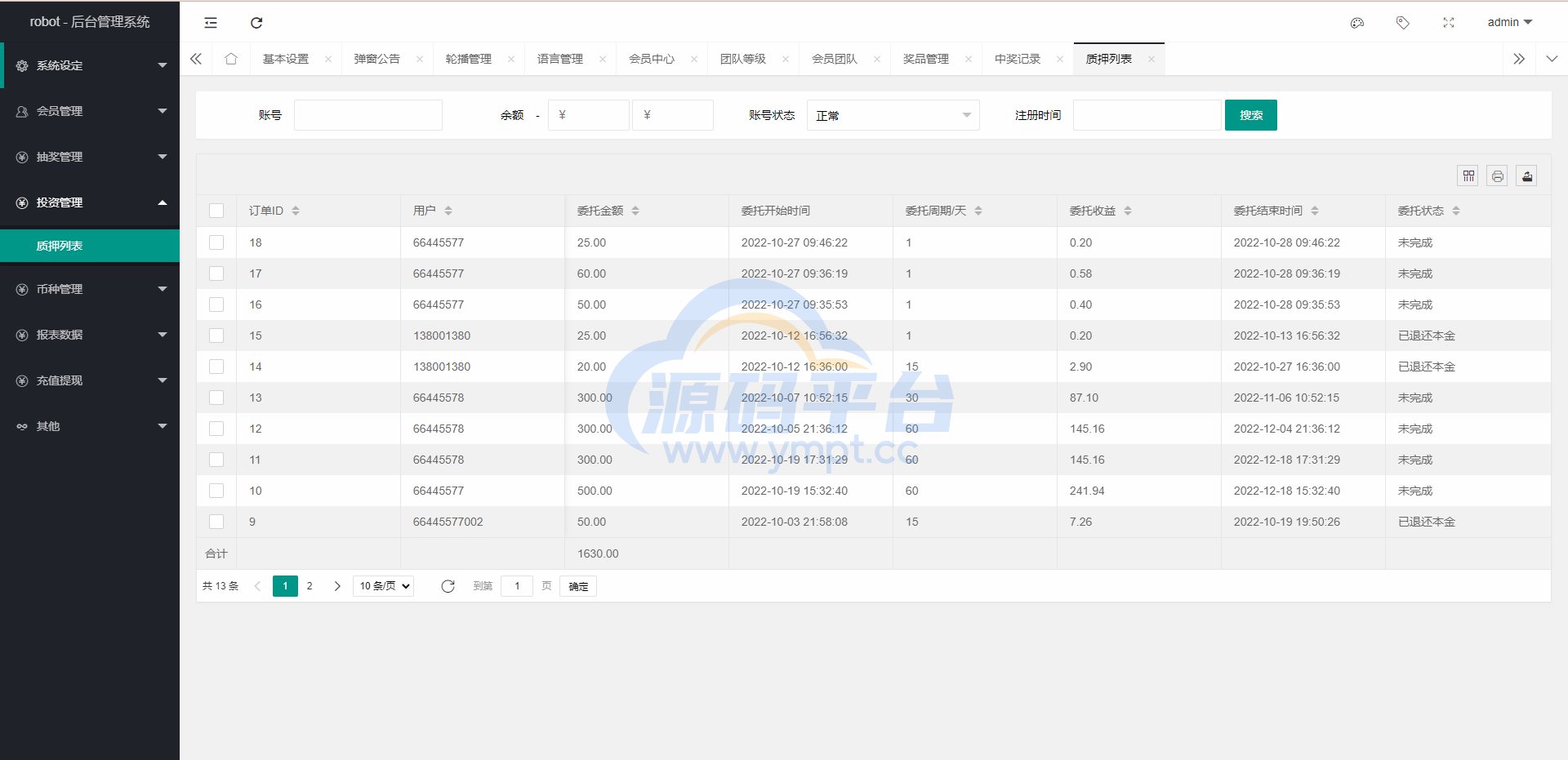
Task: Switch to 语言管理 tab
Action: [x=560, y=59]
